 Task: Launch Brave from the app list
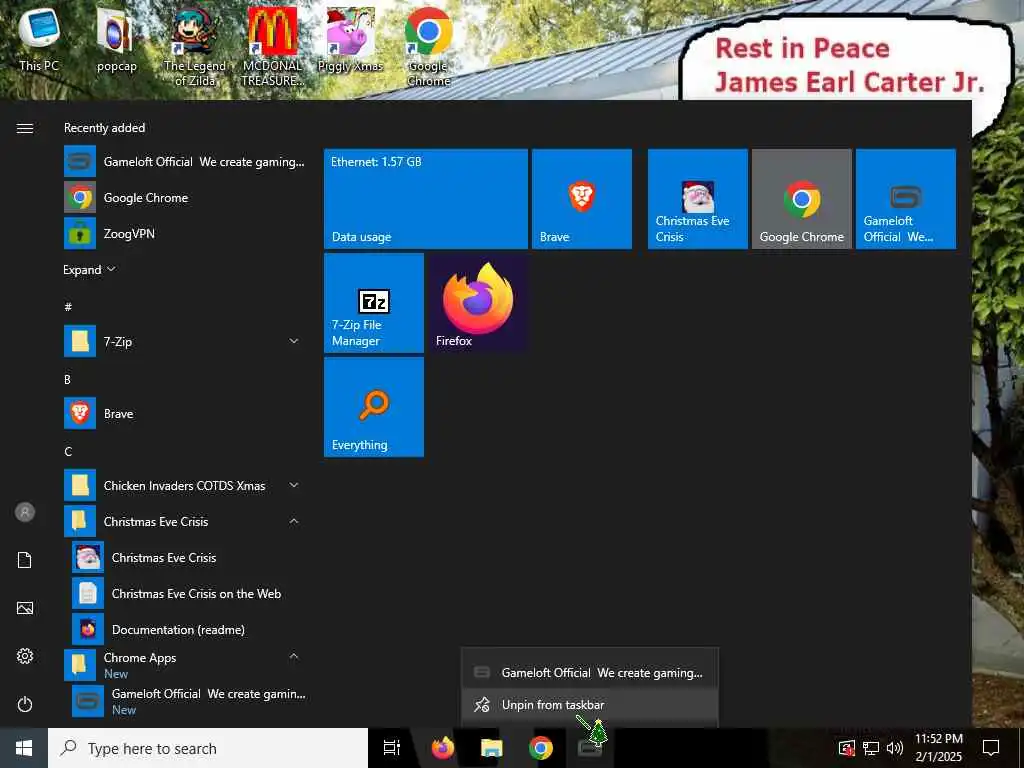point(185,413)
